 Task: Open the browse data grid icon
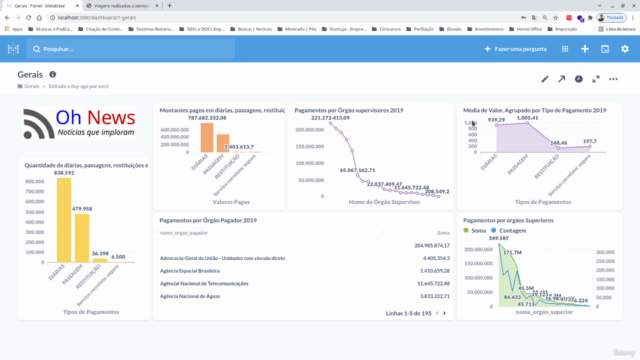[565, 49]
